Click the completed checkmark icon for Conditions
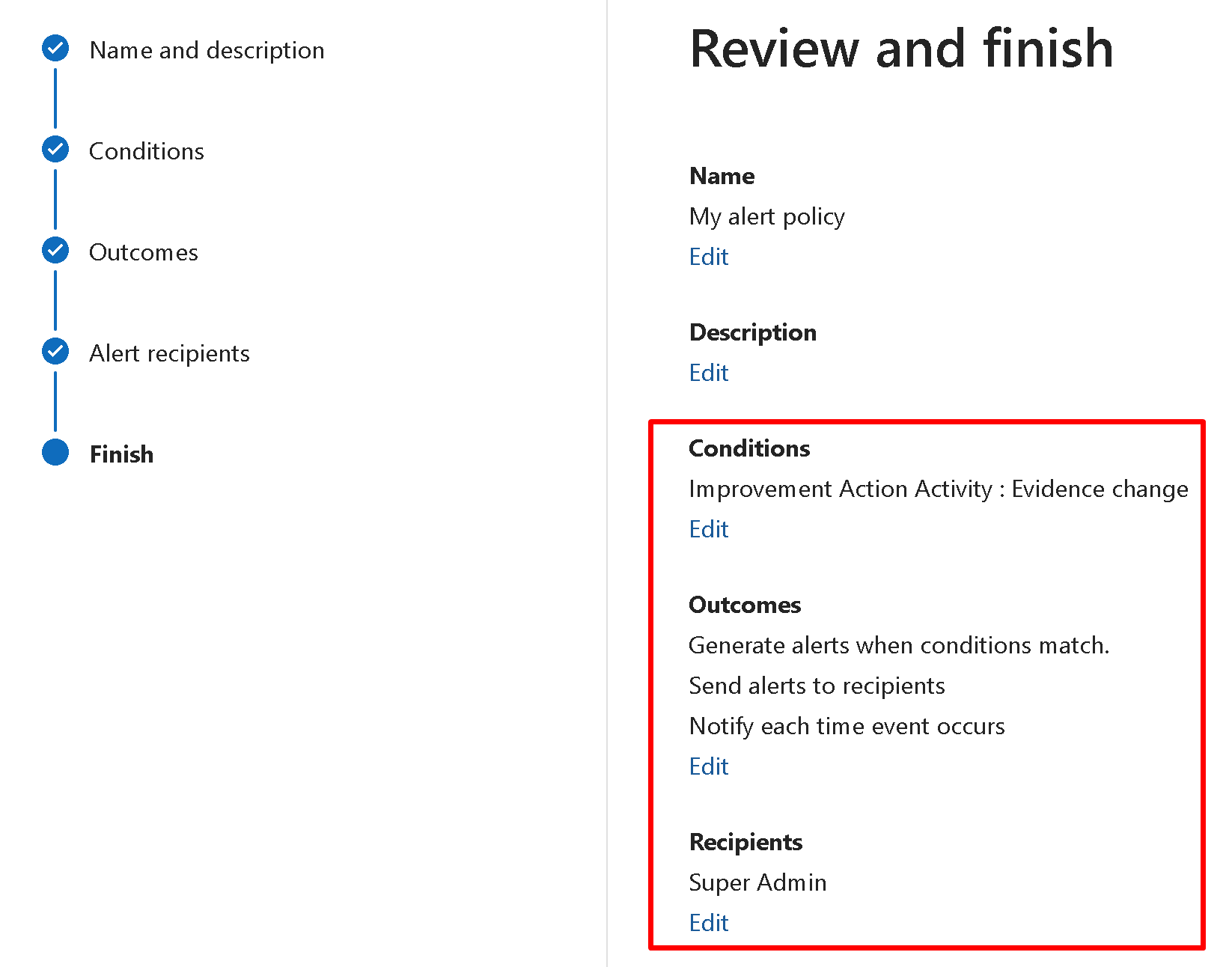 (x=55, y=150)
